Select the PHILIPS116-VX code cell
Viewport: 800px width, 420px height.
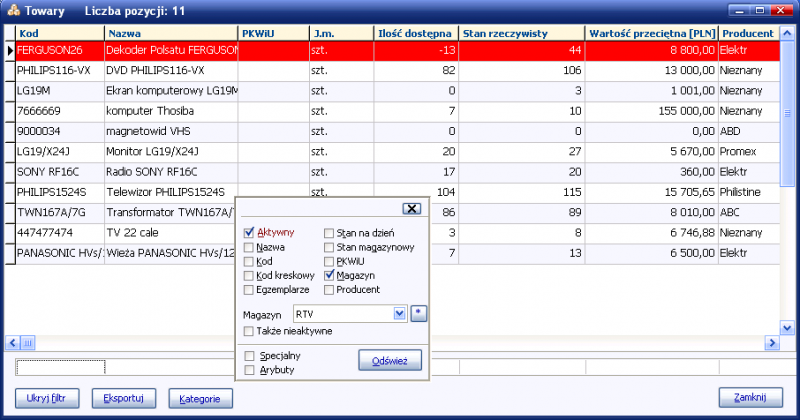pyautogui.click(x=60, y=71)
